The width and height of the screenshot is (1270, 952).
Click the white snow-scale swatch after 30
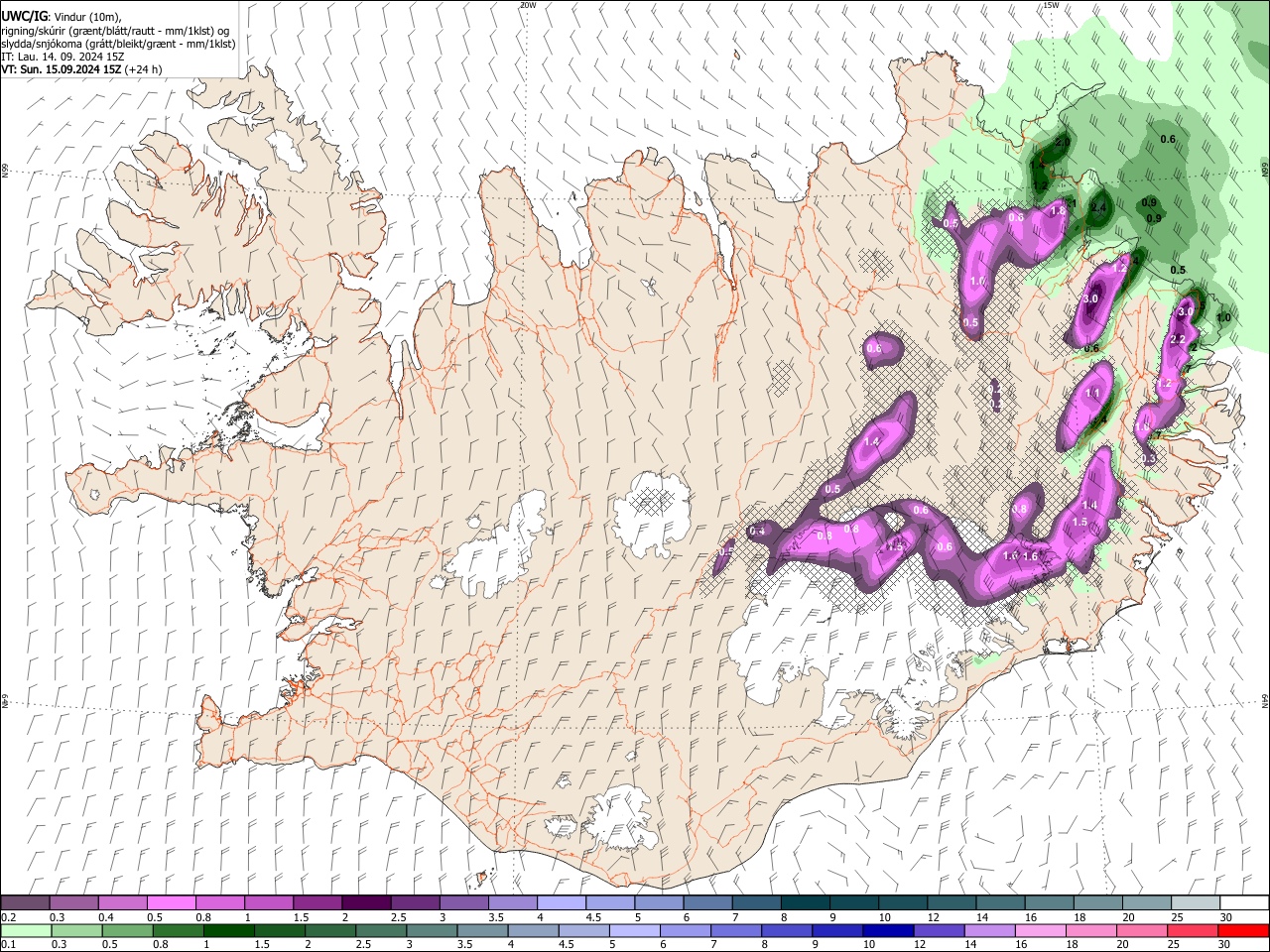(1243, 902)
